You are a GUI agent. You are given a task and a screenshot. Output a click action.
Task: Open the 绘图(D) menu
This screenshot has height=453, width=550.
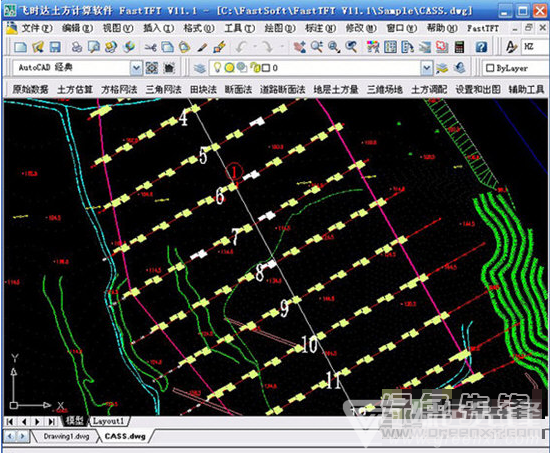280,28
